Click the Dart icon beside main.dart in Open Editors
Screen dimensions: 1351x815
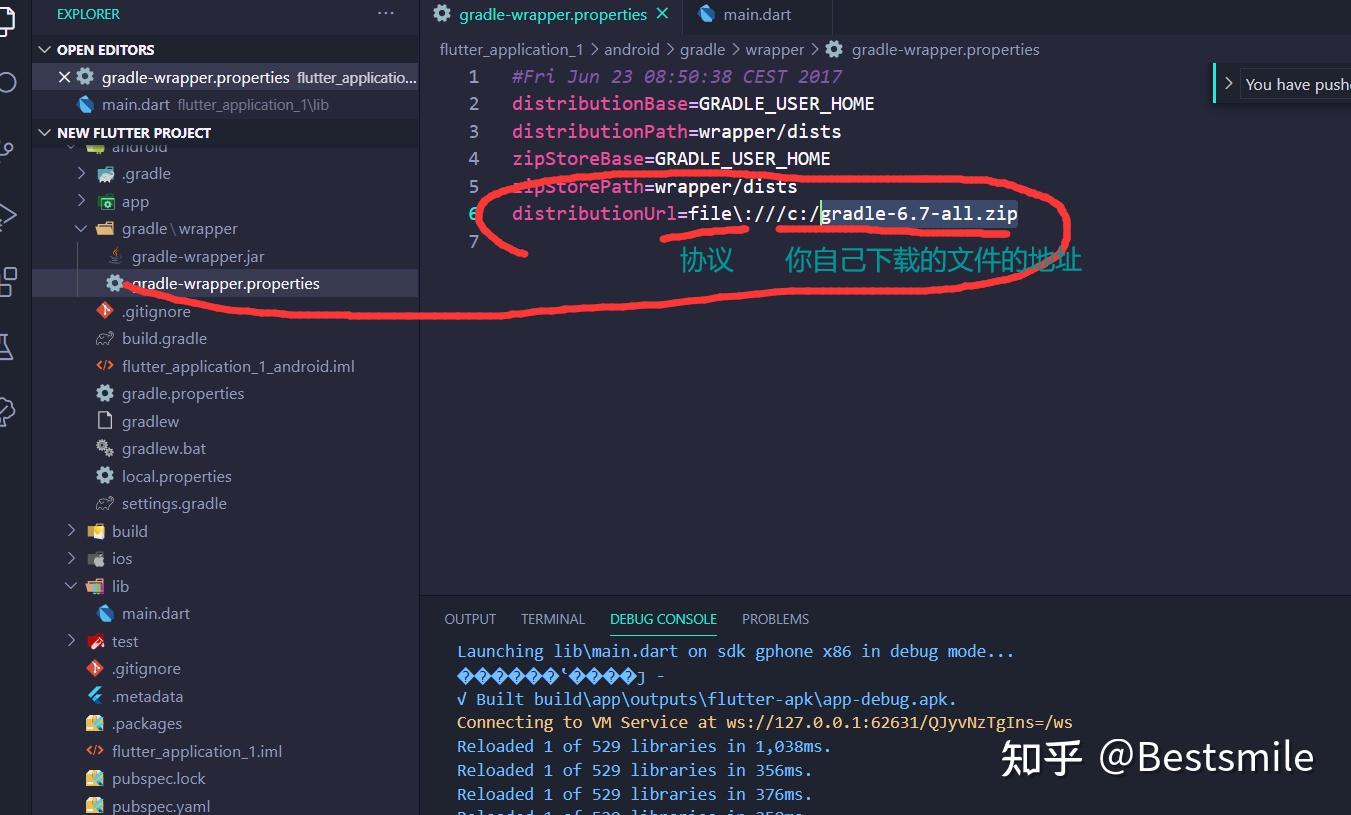tap(85, 104)
